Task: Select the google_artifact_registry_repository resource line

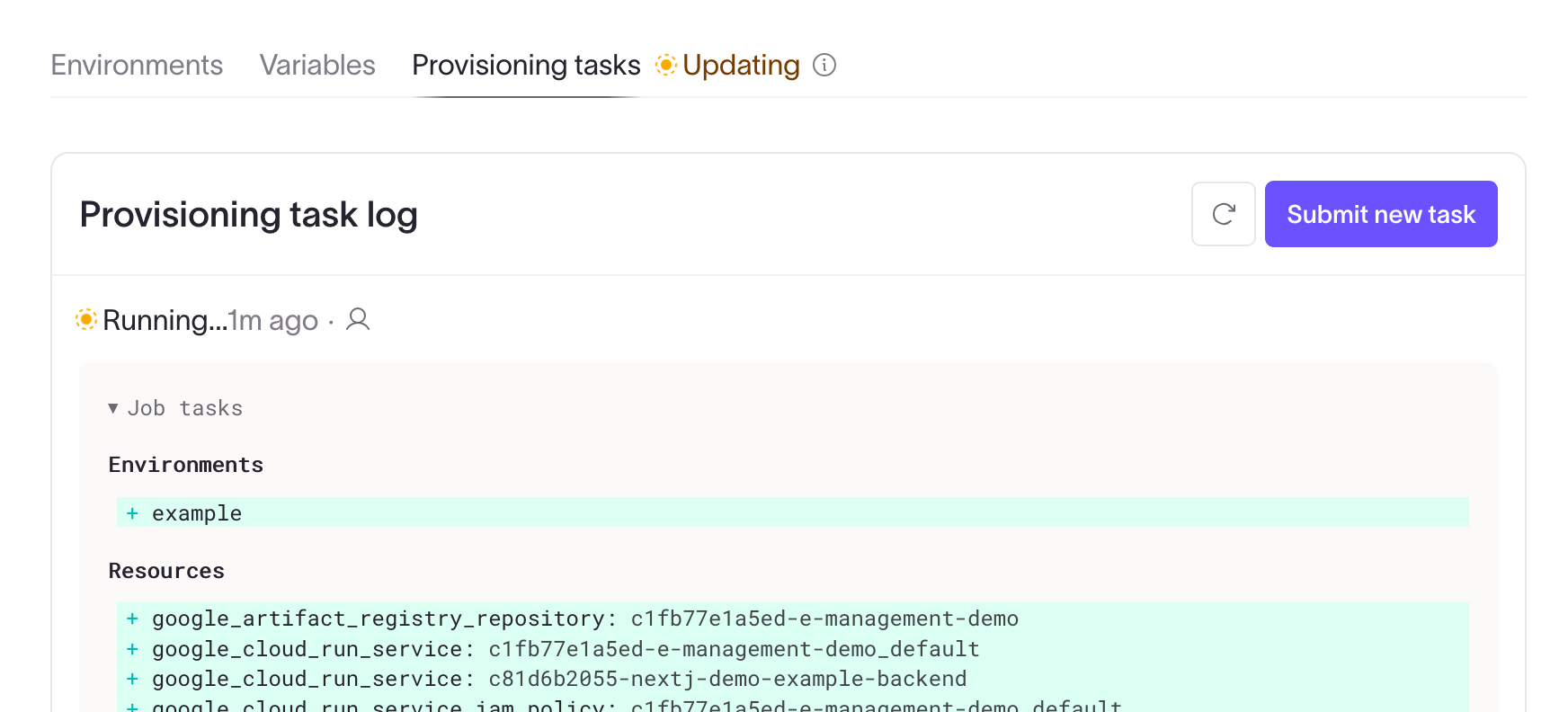Action: [793, 619]
